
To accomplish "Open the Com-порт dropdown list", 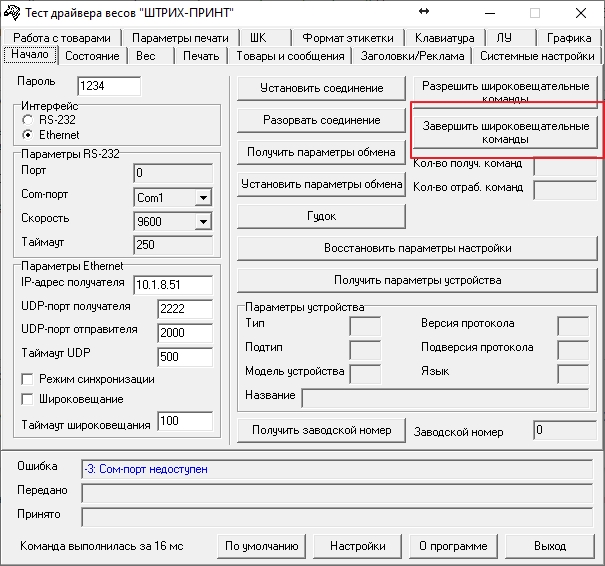I will [x=203, y=198].
